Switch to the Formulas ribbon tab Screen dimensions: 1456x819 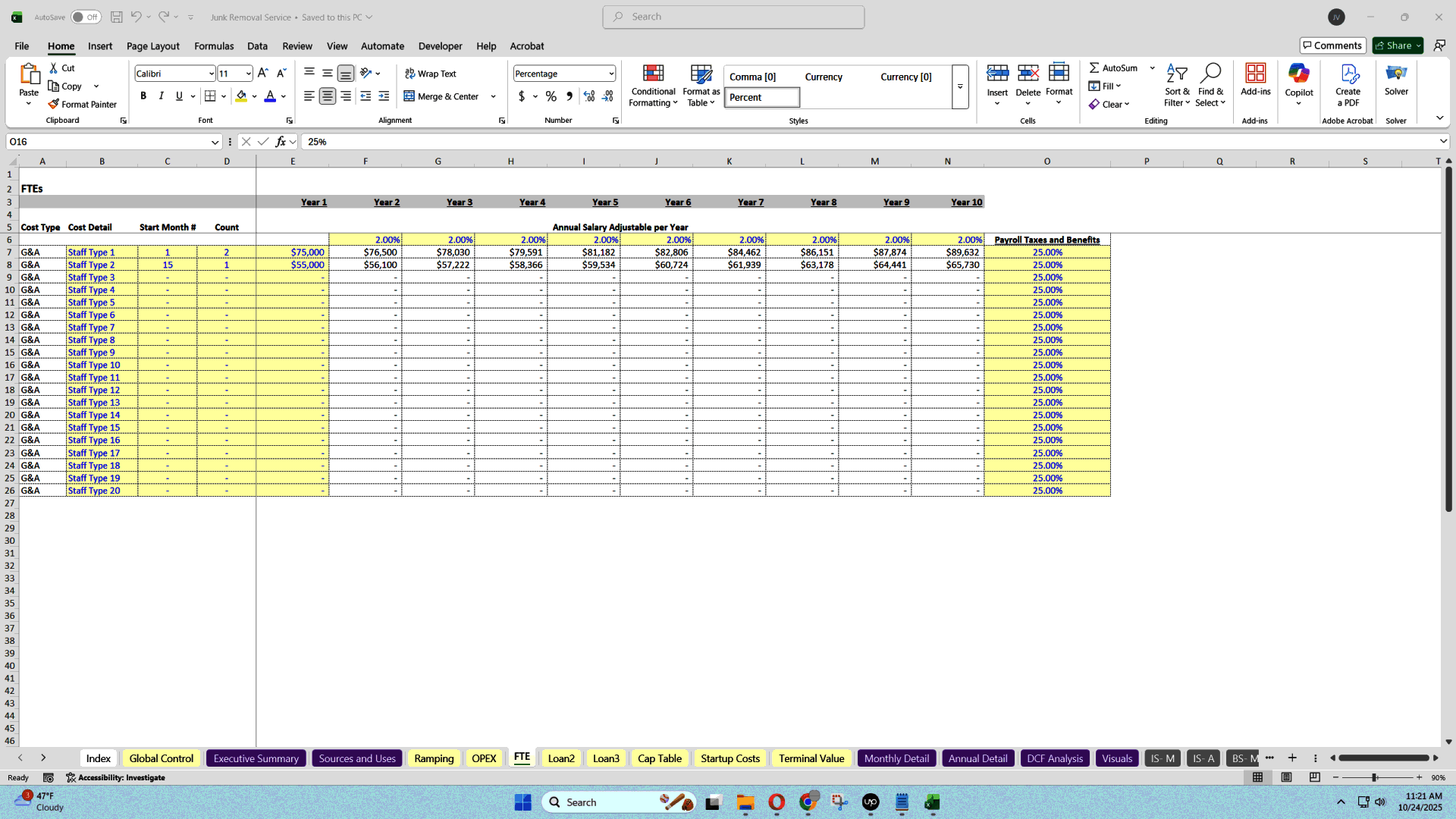point(213,46)
